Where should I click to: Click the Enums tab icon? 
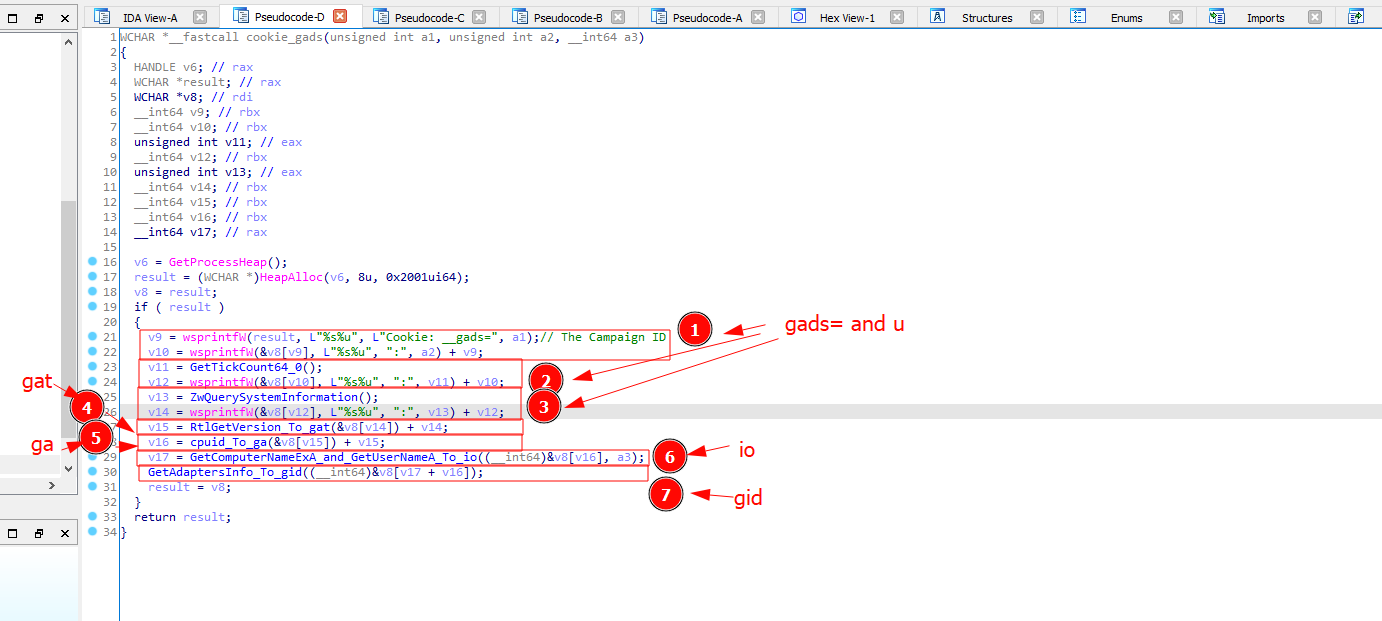click(x=1078, y=17)
